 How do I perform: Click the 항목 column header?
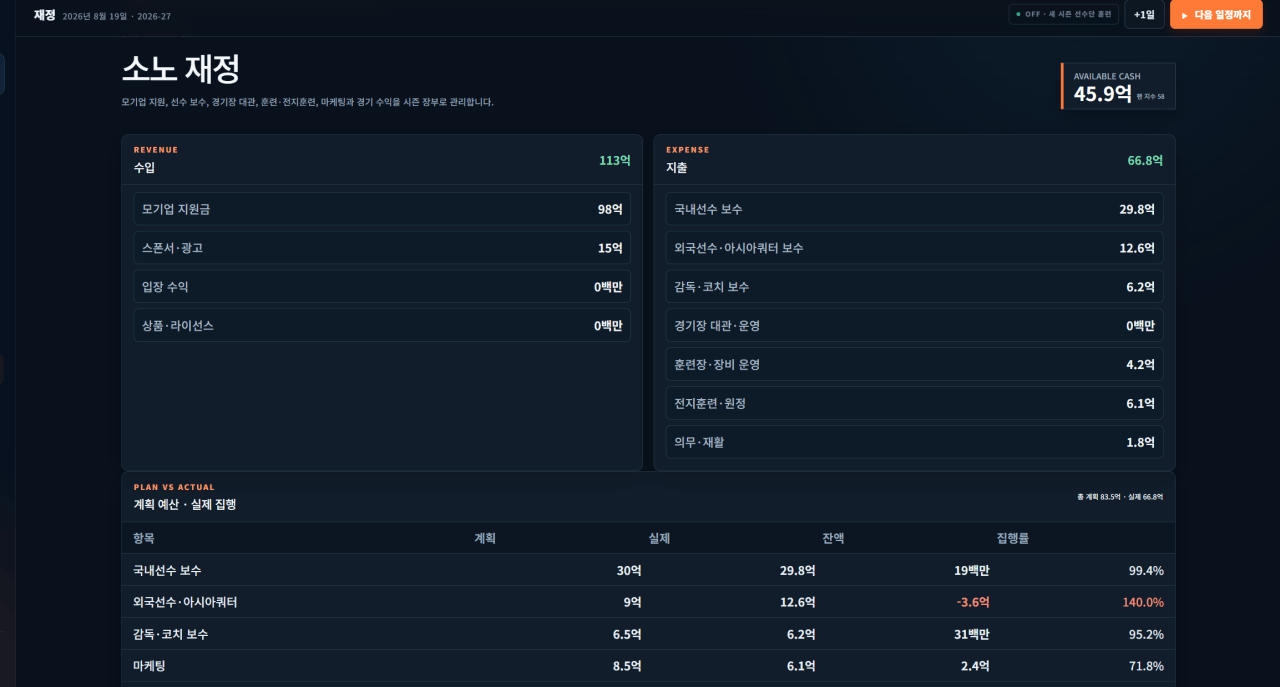(144, 538)
